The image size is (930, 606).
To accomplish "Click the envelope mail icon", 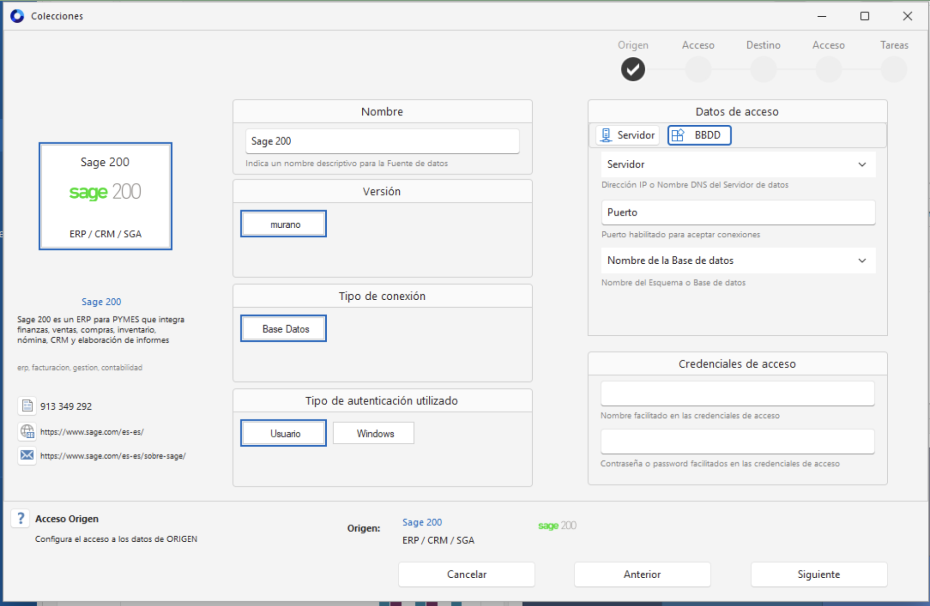I will [x=27, y=455].
